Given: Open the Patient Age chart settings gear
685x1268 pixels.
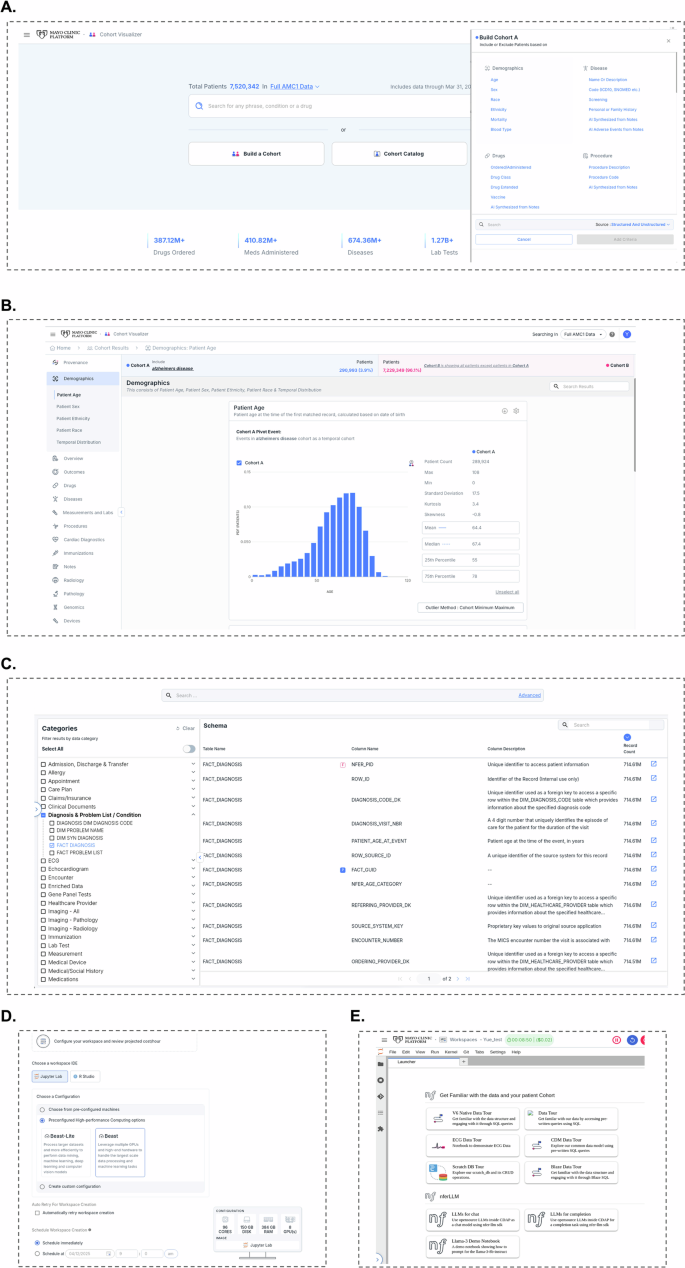Looking at the screenshot, I should point(517,411).
